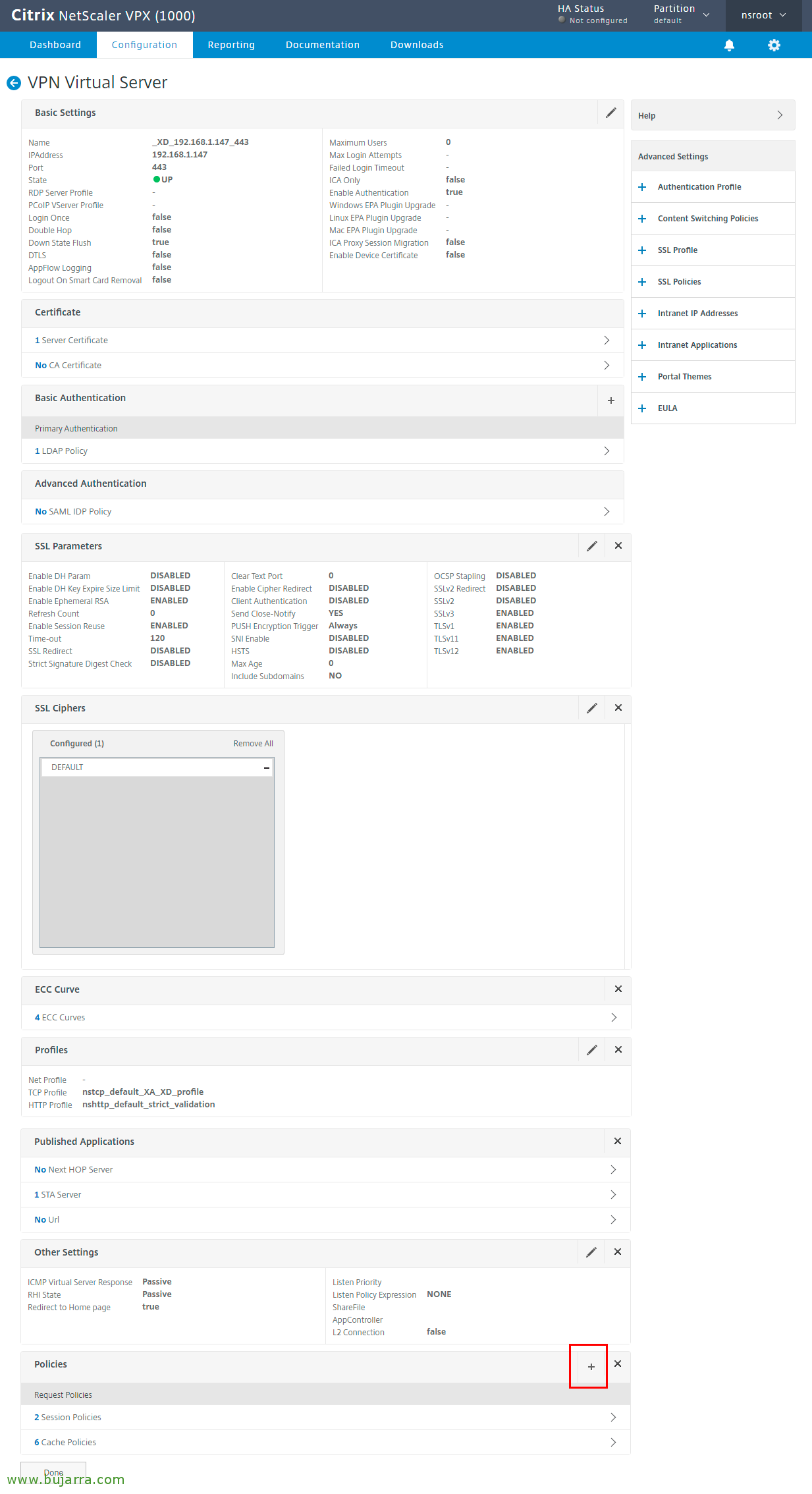Viewport: 812px width, 1494px height.
Task: Open the 1 Server Certificate row
Action: pos(323,341)
